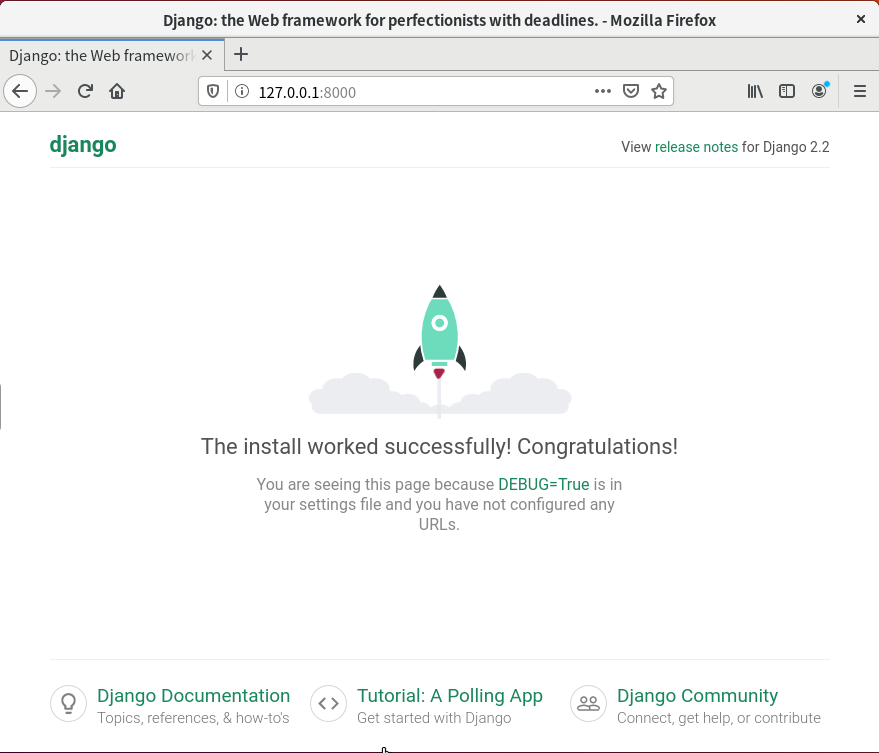The width and height of the screenshot is (879, 753).
Task: Open the Library bookshelf icon
Action: coord(755,91)
